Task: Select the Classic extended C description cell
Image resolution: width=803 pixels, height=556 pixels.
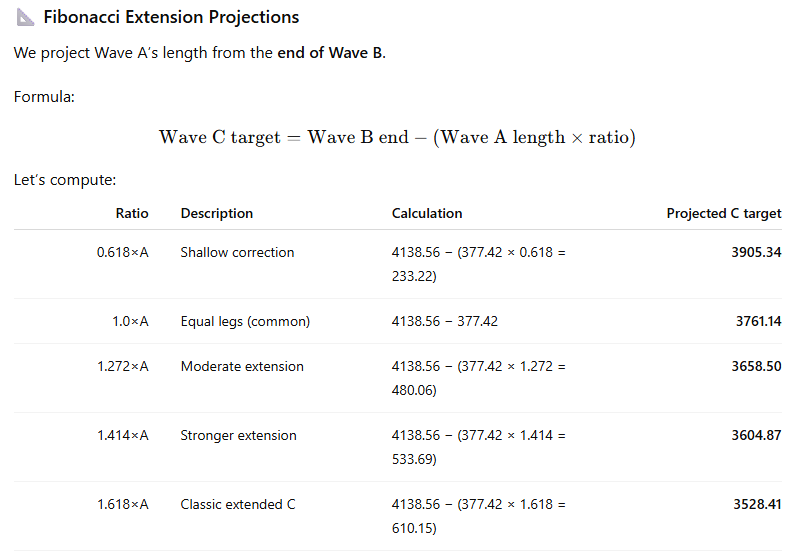Action: pos(238,504)
